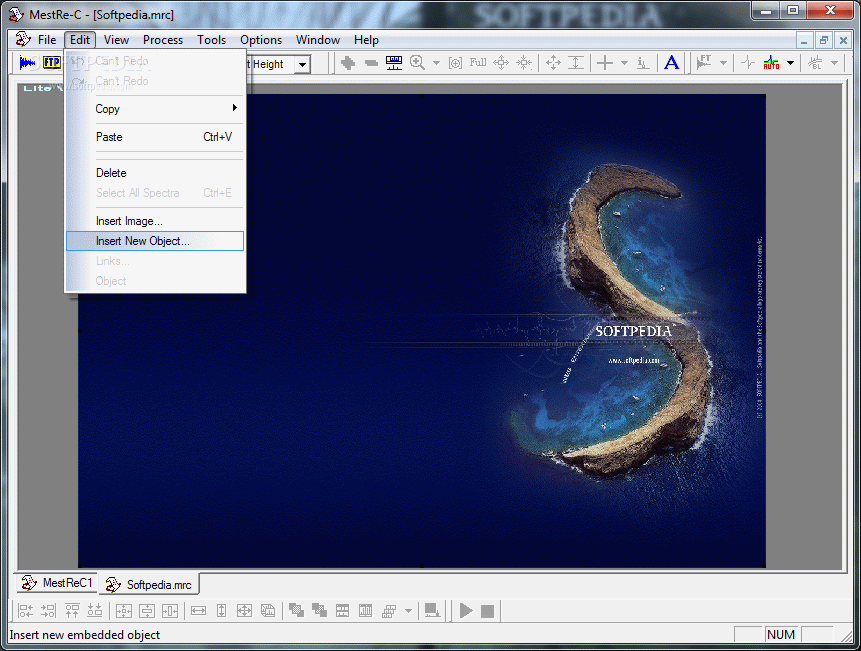Click the integration tool icon
This screenshot has width=861, height=651.
(x=642, y=63)
